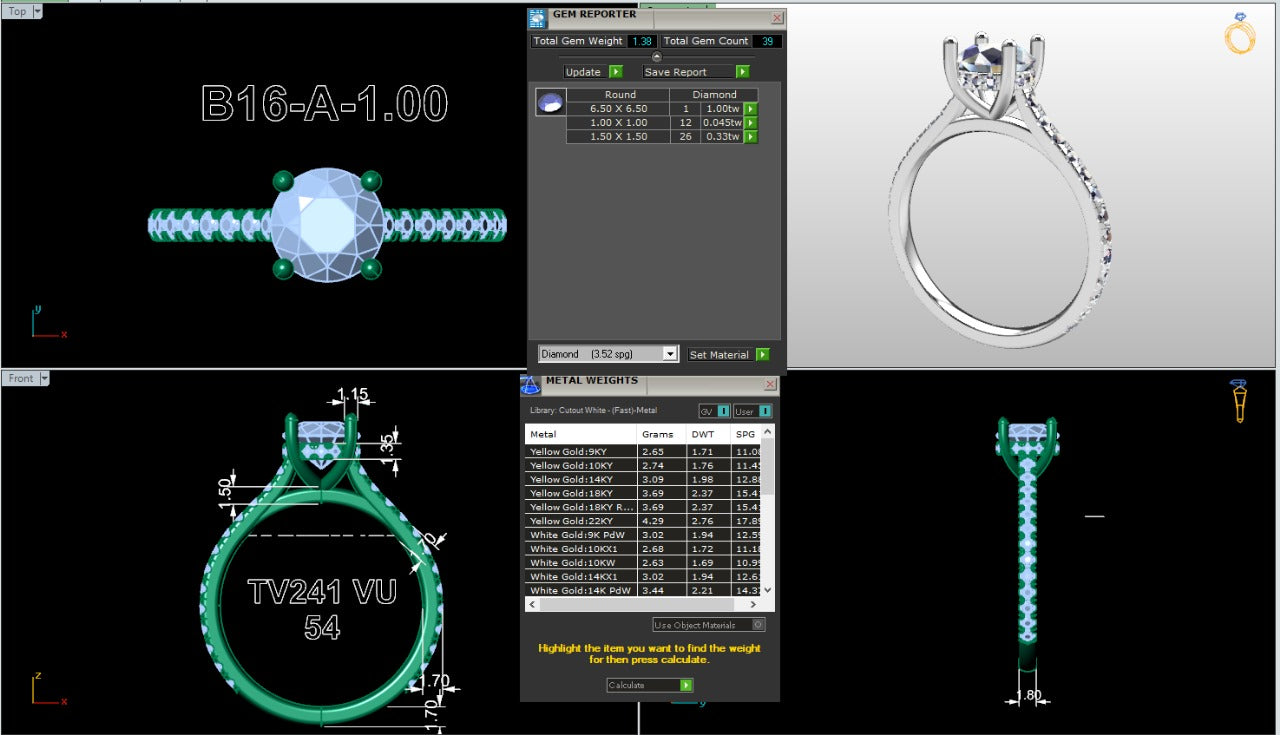Select the Yellow Gold:18KY R... row

click(643, 507)
